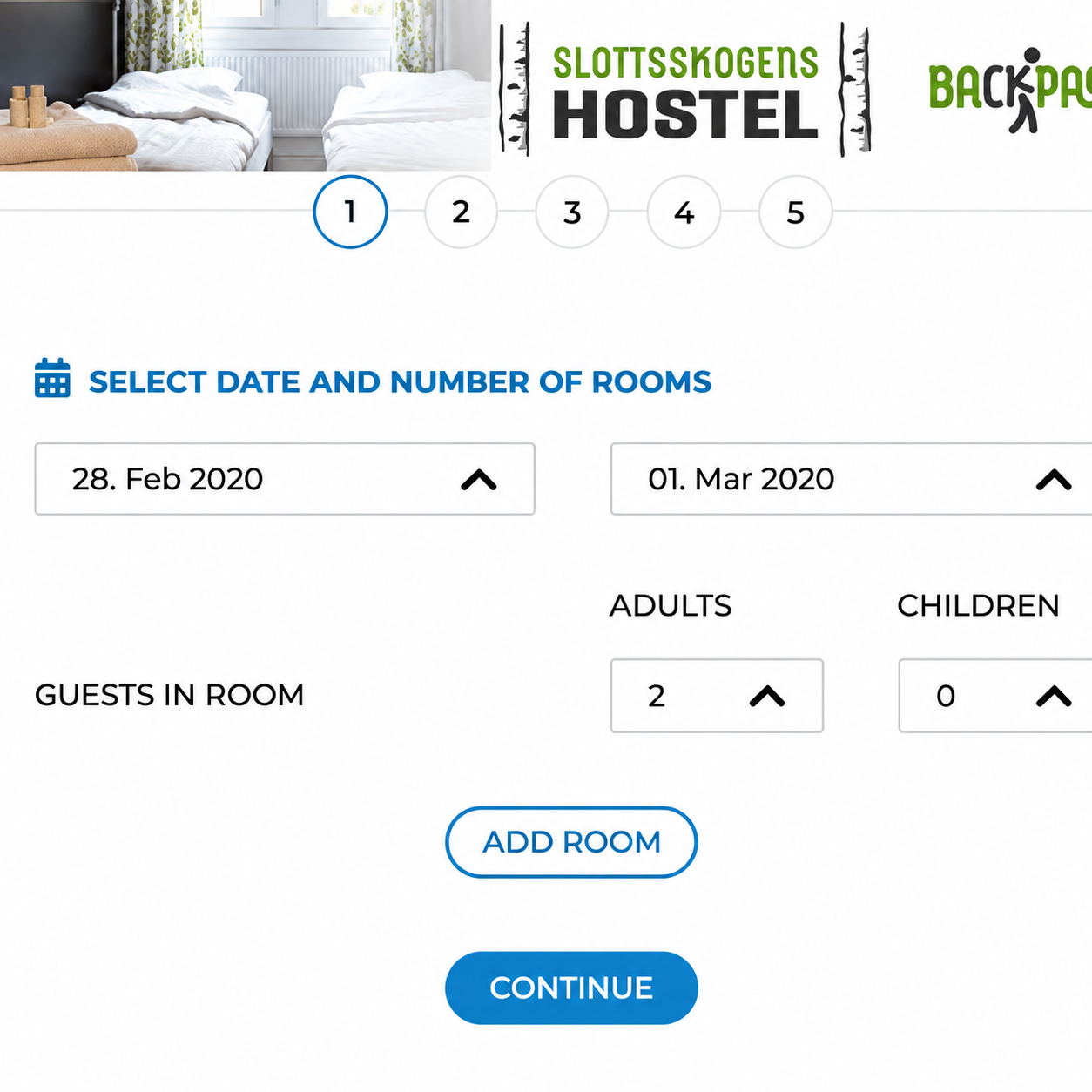
Task: Open the Backpackers logo link
Action: tap(1010, 90)
